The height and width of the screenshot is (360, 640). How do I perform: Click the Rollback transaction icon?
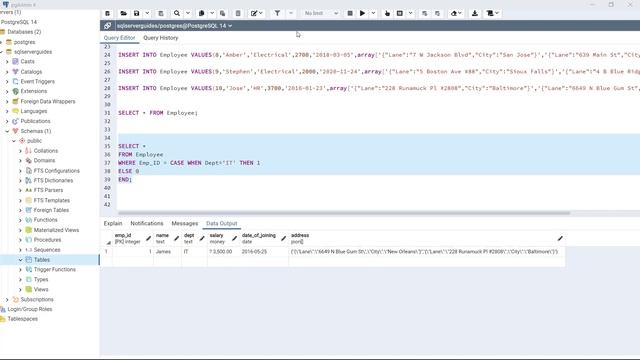pos(438,13)
